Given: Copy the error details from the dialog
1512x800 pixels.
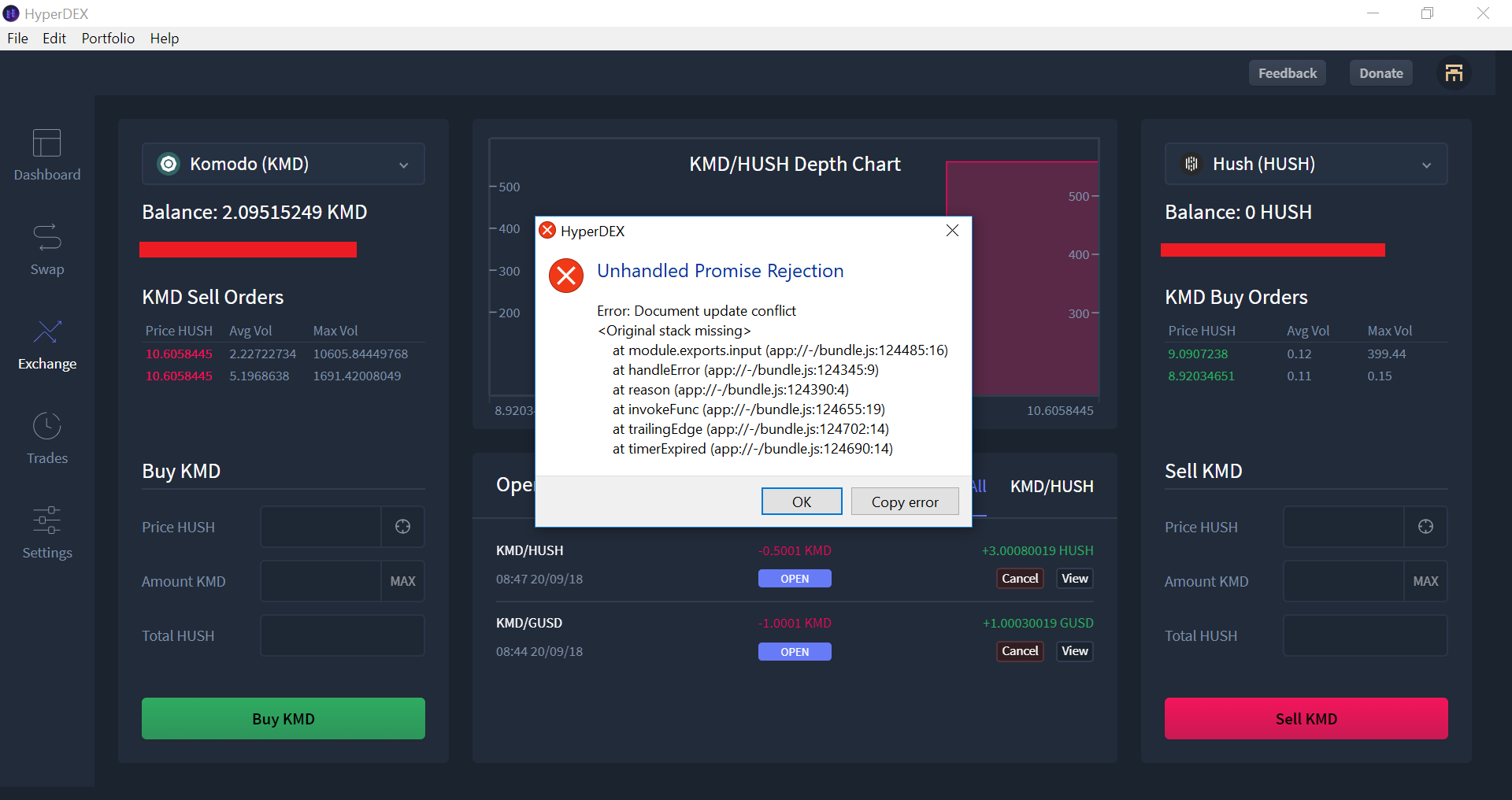Looking at the screenshot, I should (x=904, y=501).
